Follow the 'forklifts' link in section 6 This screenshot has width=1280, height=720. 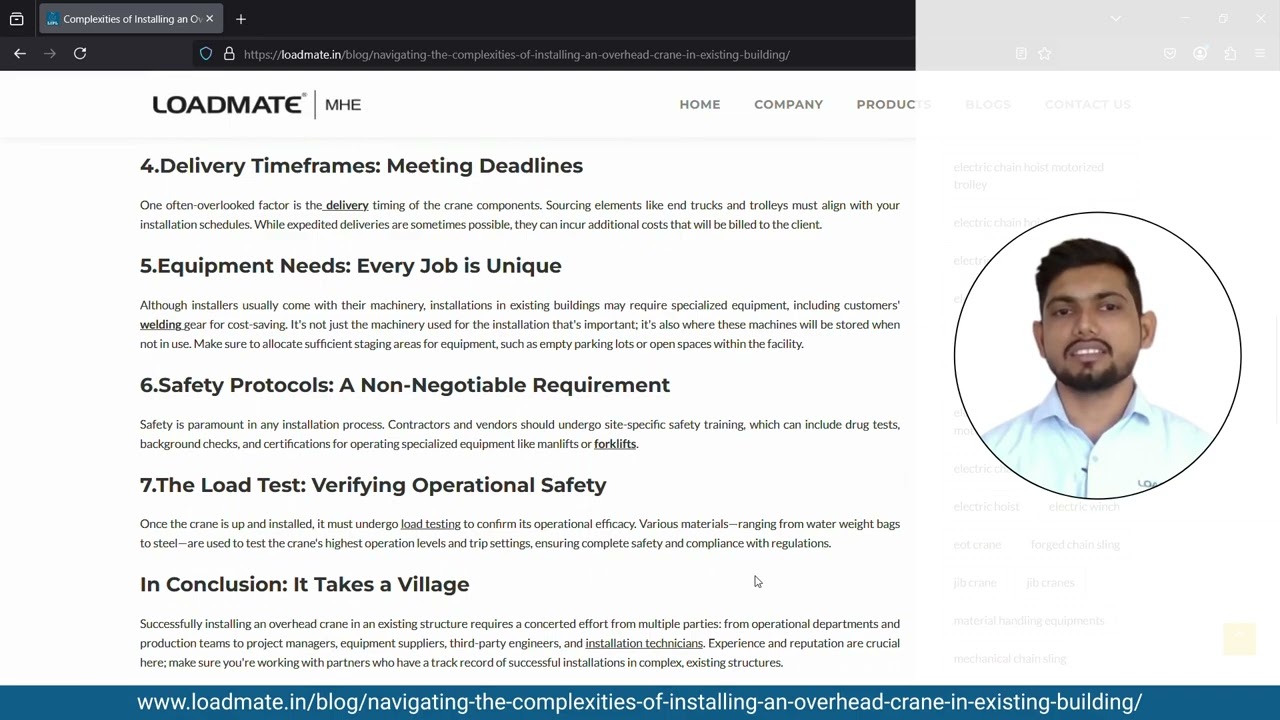615,444
